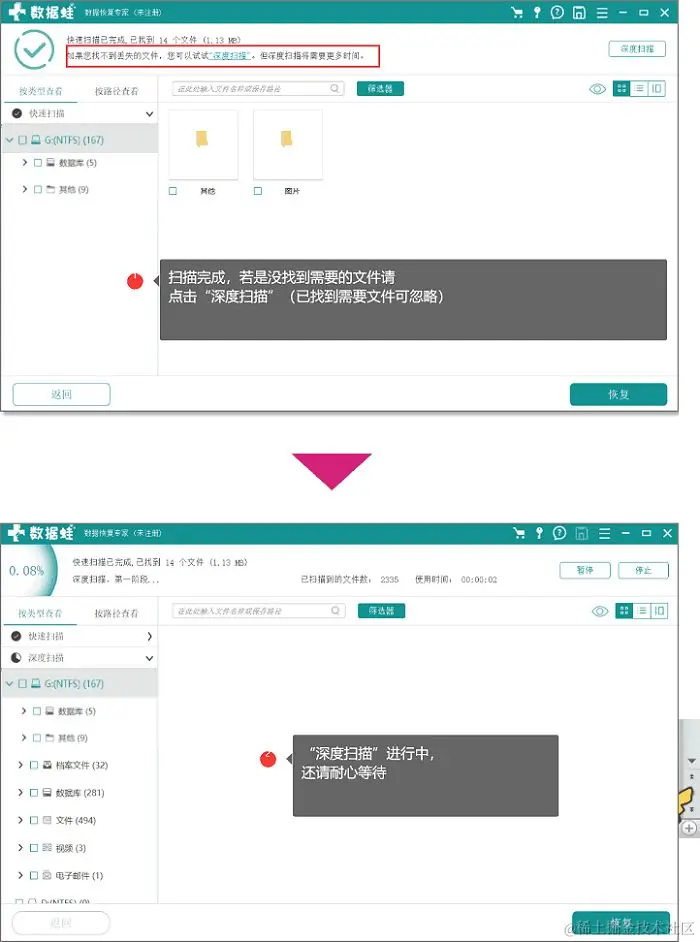Click the G:(NTFS) drive icon in the scan-complete window
This screenshot has width=700, height=942.
click(36, 140)
